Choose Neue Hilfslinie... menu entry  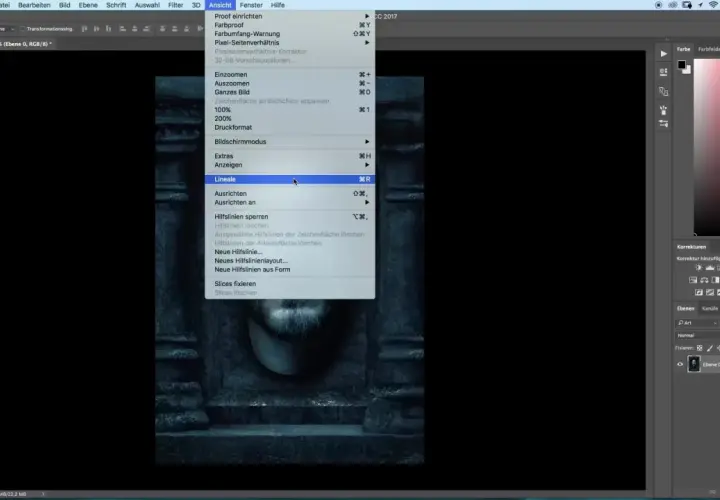290,252
